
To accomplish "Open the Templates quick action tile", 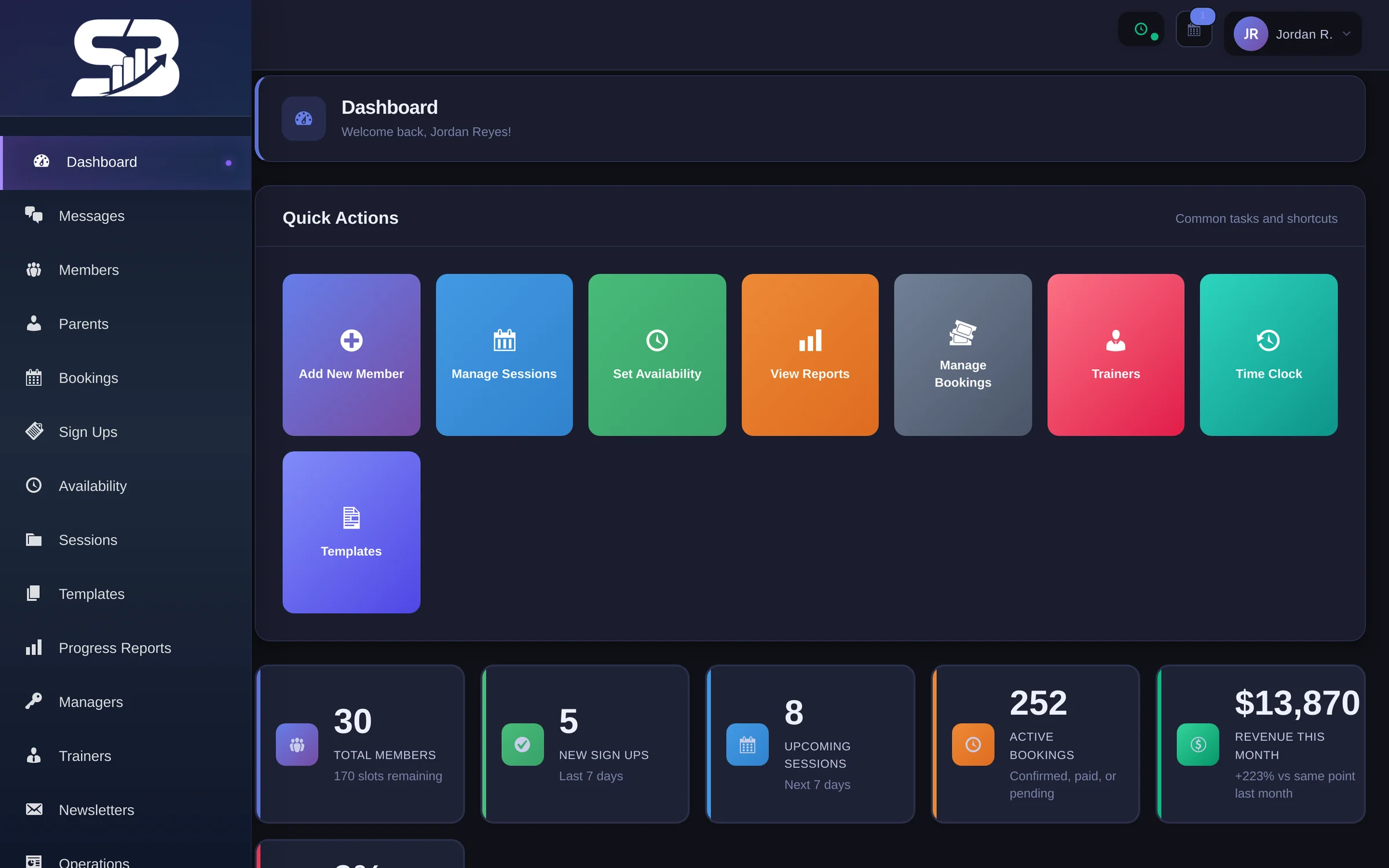I will pyautogui.click(x=351, y=532).
